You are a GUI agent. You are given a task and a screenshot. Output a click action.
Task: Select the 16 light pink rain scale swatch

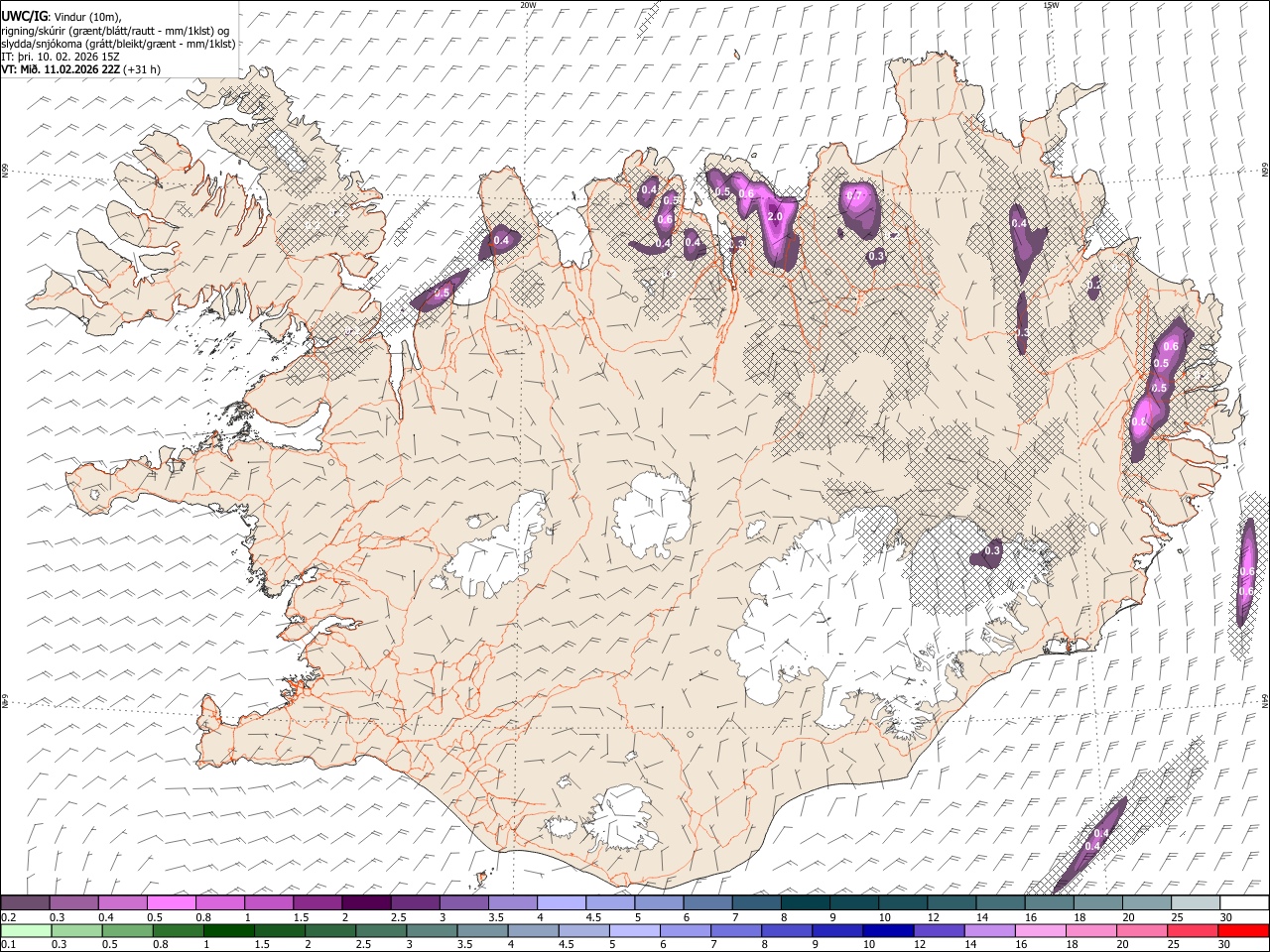pos(1039,930)
